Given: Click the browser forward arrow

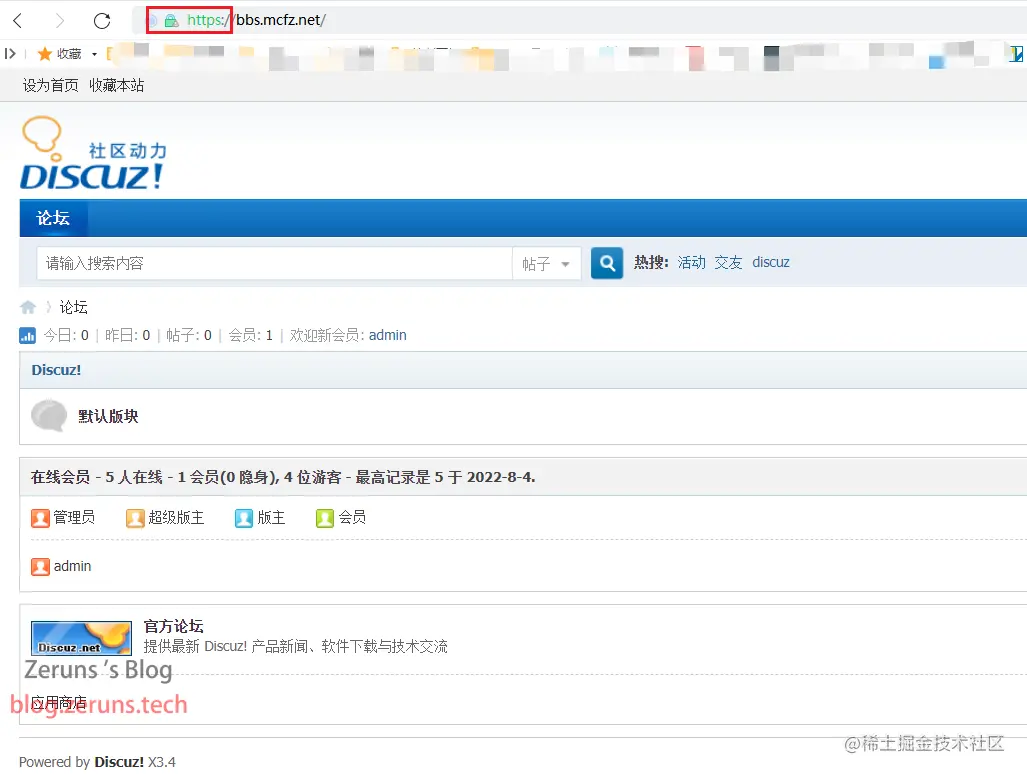Looking at the screenshot, I should pyautogui.click(x=60, y=20).
